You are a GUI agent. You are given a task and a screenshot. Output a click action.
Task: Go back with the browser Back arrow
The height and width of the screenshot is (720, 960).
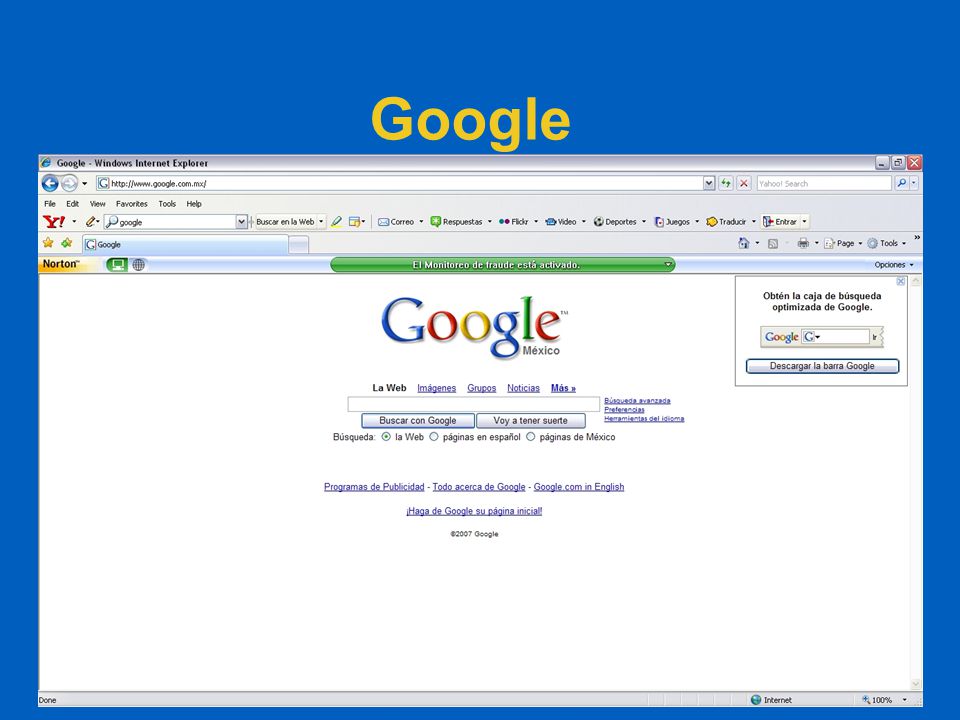[x=50, y=183]
